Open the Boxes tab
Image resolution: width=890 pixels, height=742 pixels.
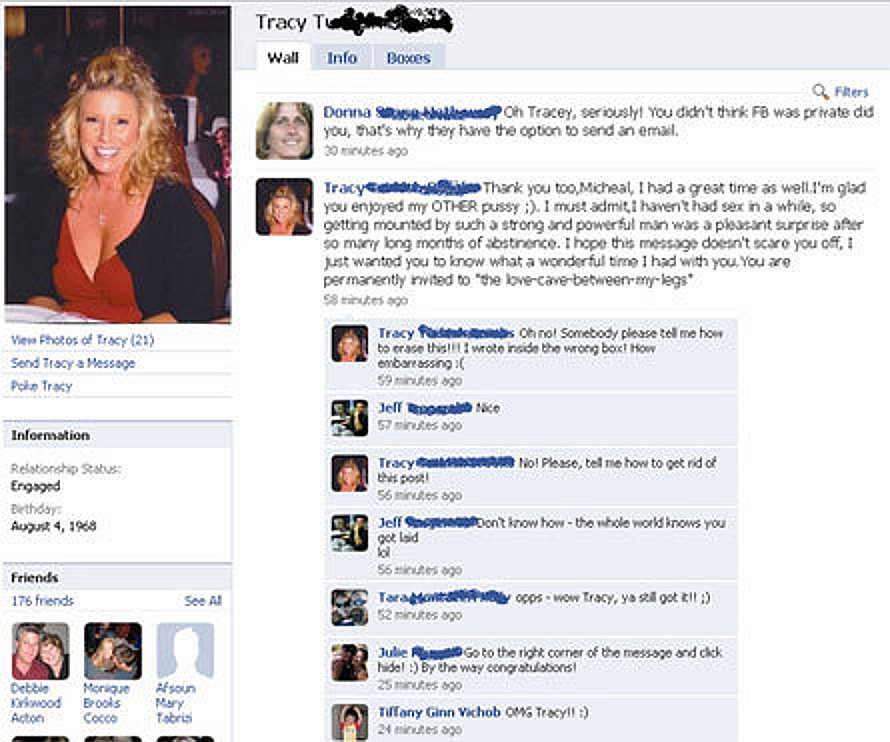tap(408, 57)
